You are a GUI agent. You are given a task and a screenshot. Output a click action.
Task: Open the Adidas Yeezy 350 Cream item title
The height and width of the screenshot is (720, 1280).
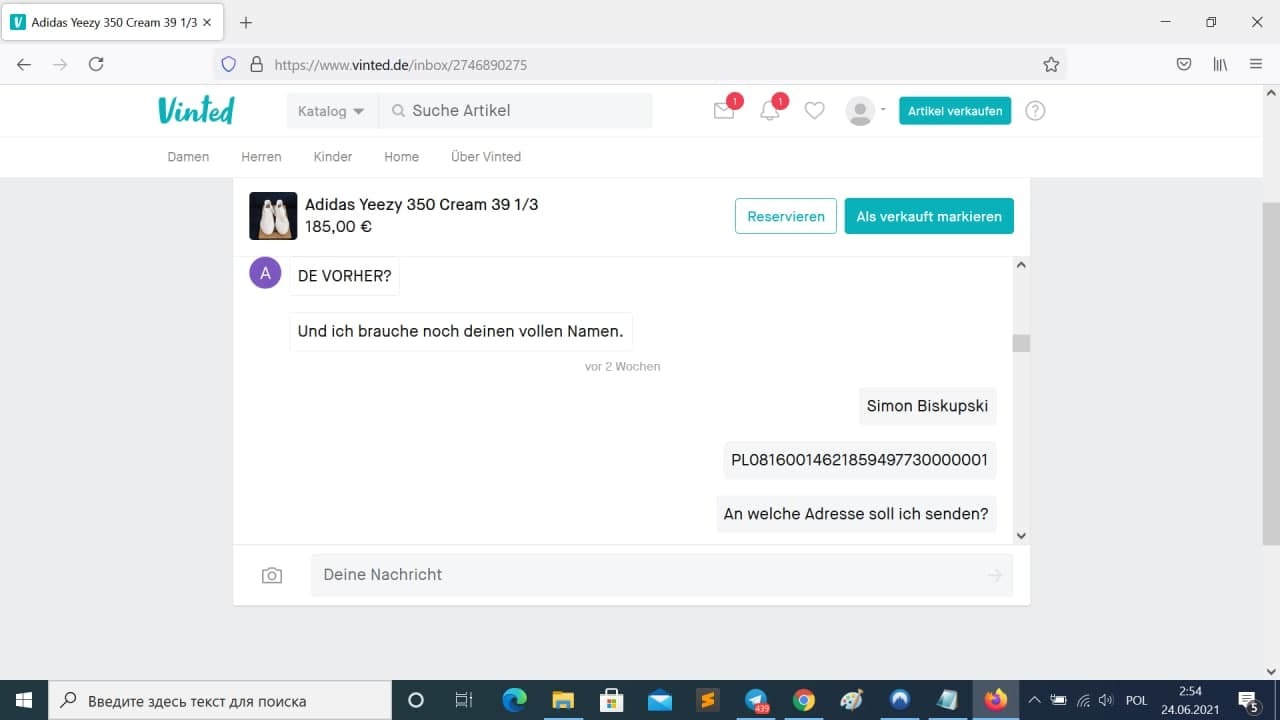click(x=422, y=205)
